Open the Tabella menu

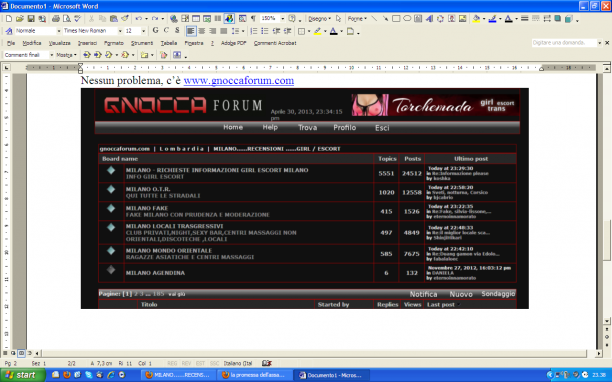(169, 43)
